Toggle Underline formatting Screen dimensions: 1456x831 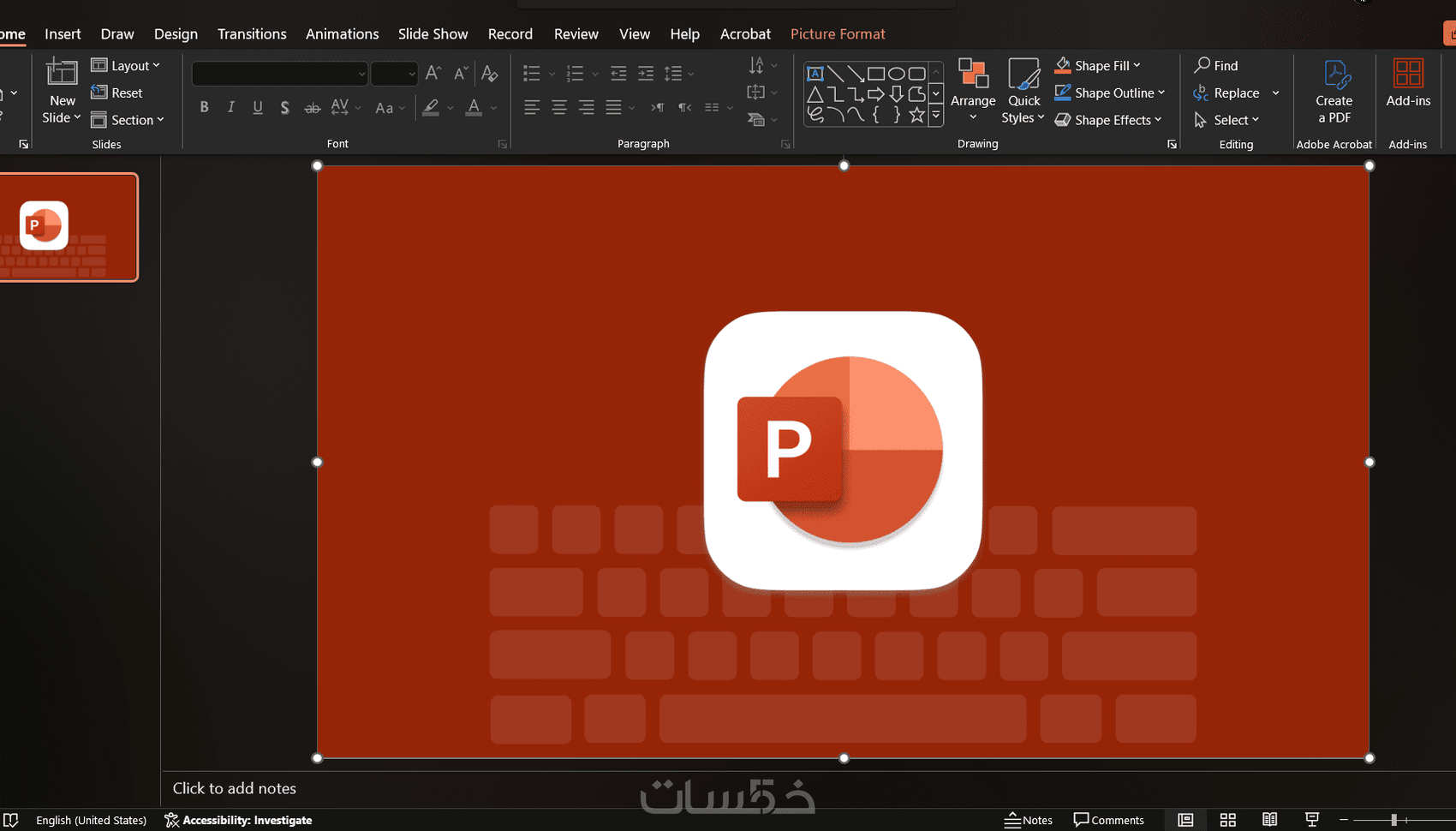pyautogui.click(x=258, y=107)
